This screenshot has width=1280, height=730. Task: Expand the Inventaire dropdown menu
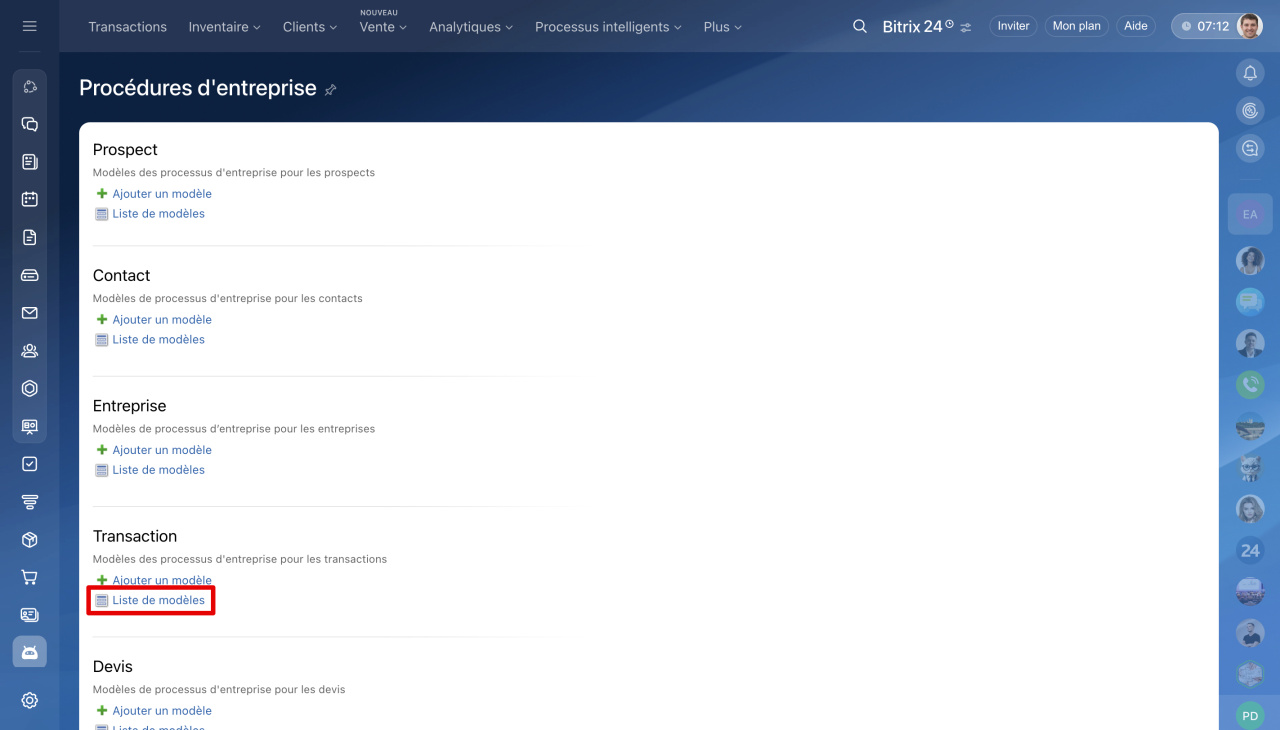[224, 27]
